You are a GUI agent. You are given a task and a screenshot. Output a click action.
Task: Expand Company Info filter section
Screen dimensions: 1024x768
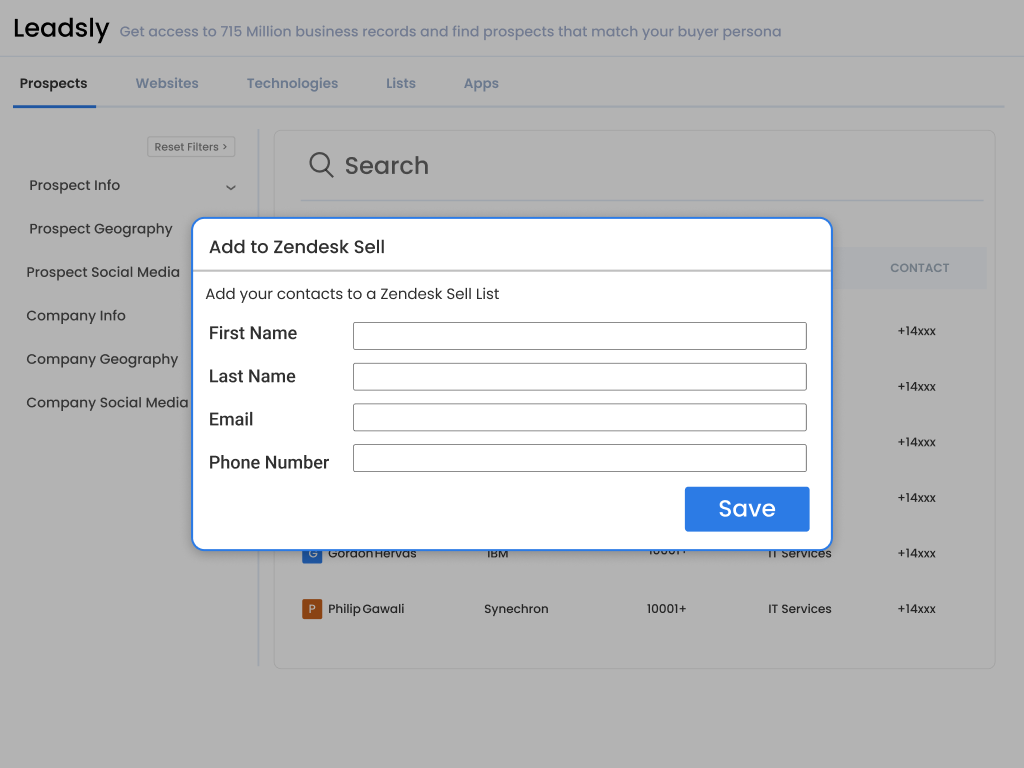(x=76, y=316)
